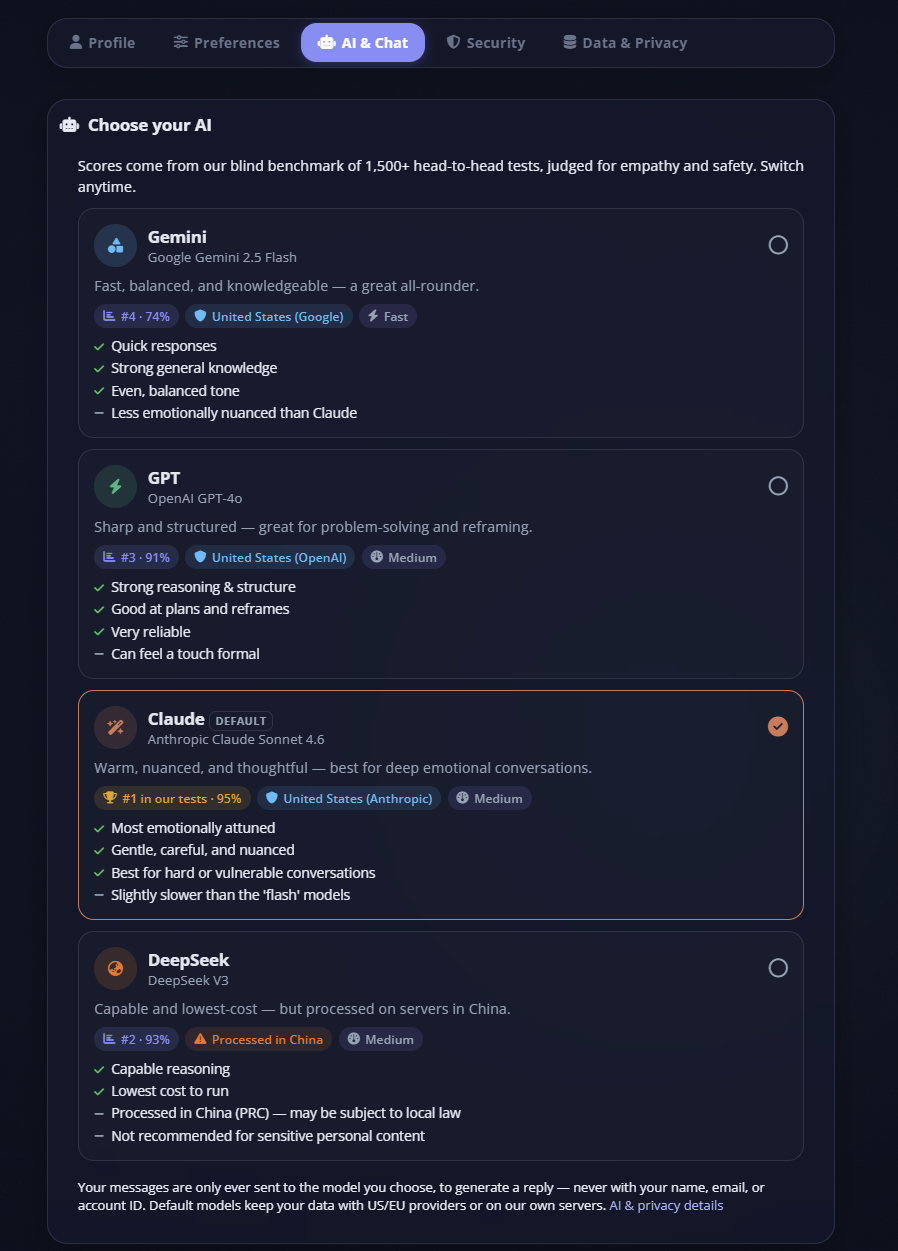Select the GPT radio button
The width and height of the screenshot is (898, 1251).
pos(778,486)
